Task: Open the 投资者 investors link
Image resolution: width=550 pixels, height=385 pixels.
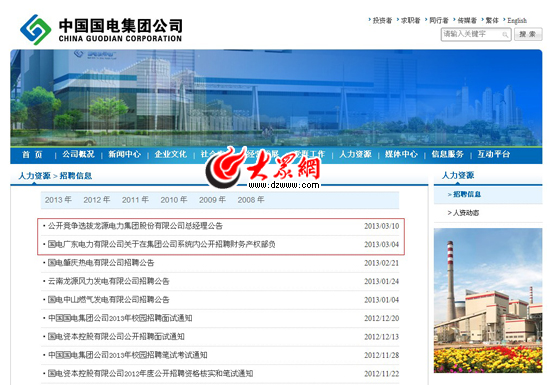Action: pos(382,20)
